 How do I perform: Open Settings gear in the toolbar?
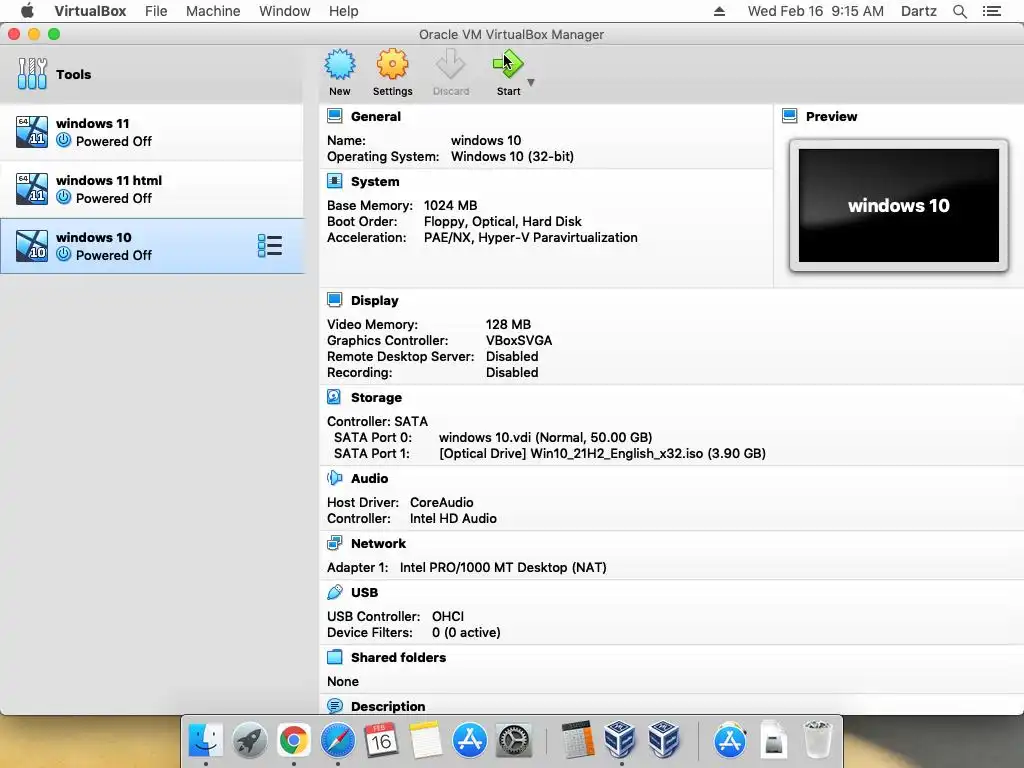coord(392,64)
